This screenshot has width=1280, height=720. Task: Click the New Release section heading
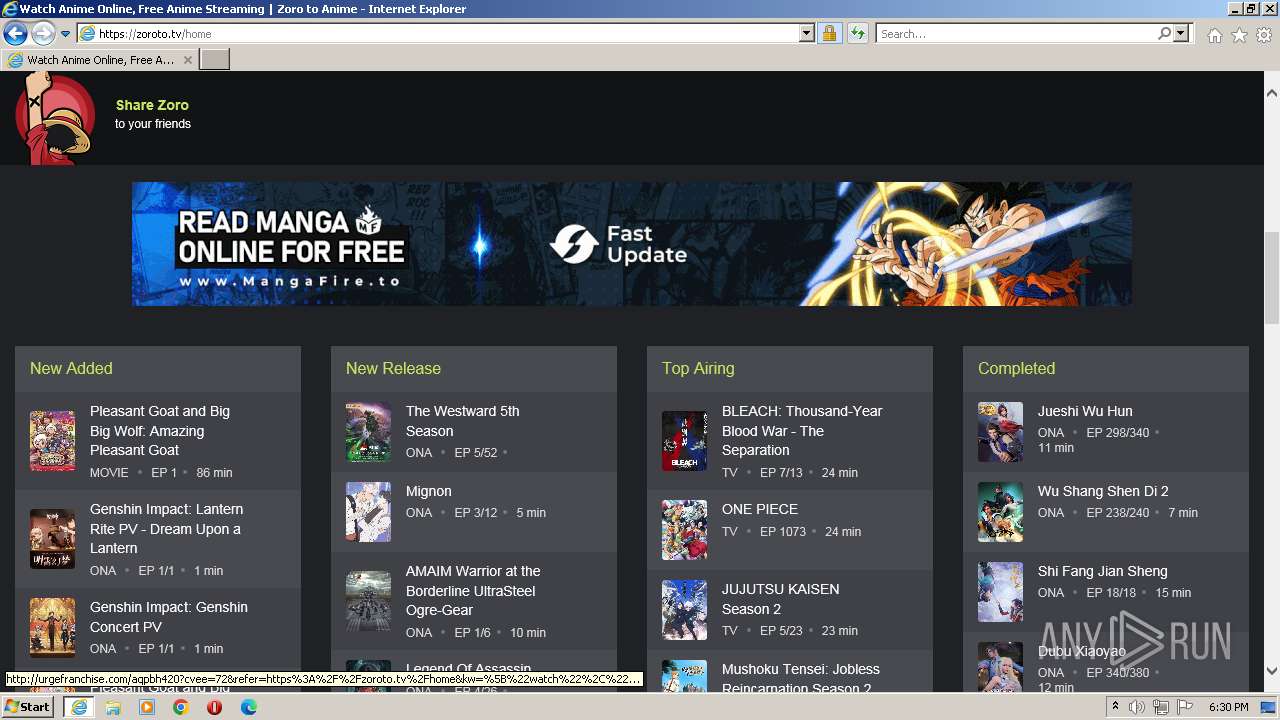point(393,368)
